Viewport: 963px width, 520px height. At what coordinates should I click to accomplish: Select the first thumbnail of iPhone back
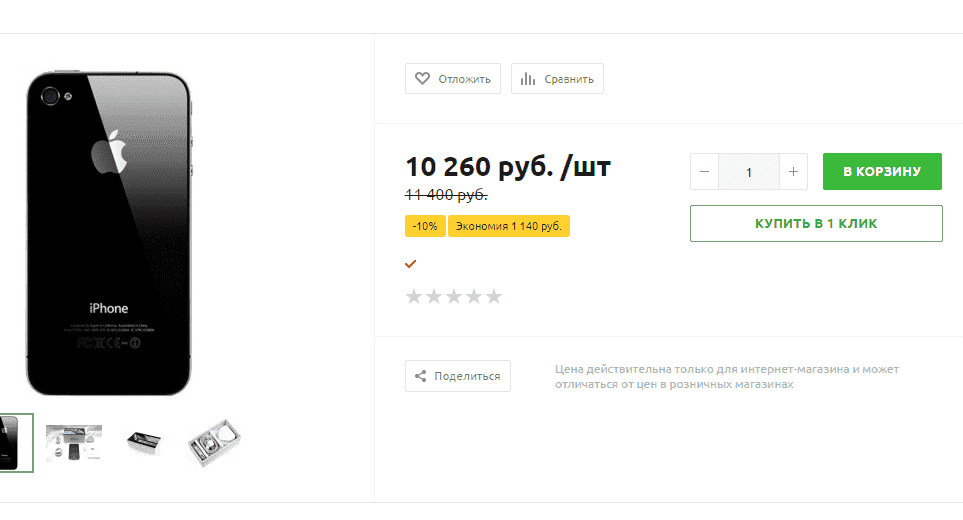click(x=16, y=443)
